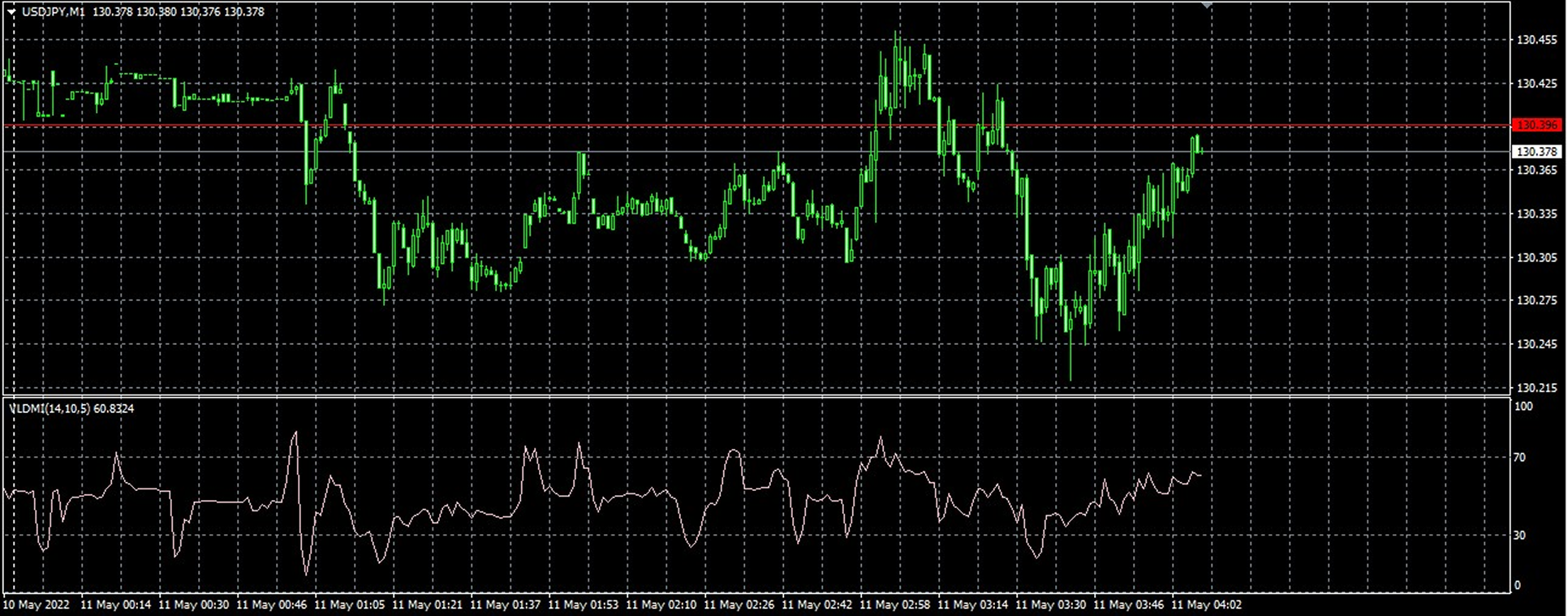Click the 130.305 price scale label

tap(1536, 257)
